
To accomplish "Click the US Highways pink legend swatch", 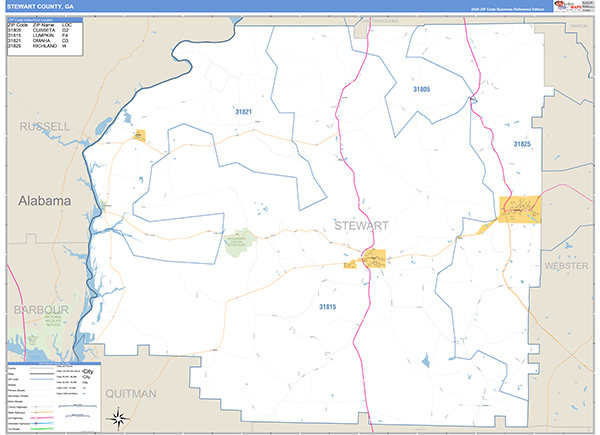I will pos(41,418).
